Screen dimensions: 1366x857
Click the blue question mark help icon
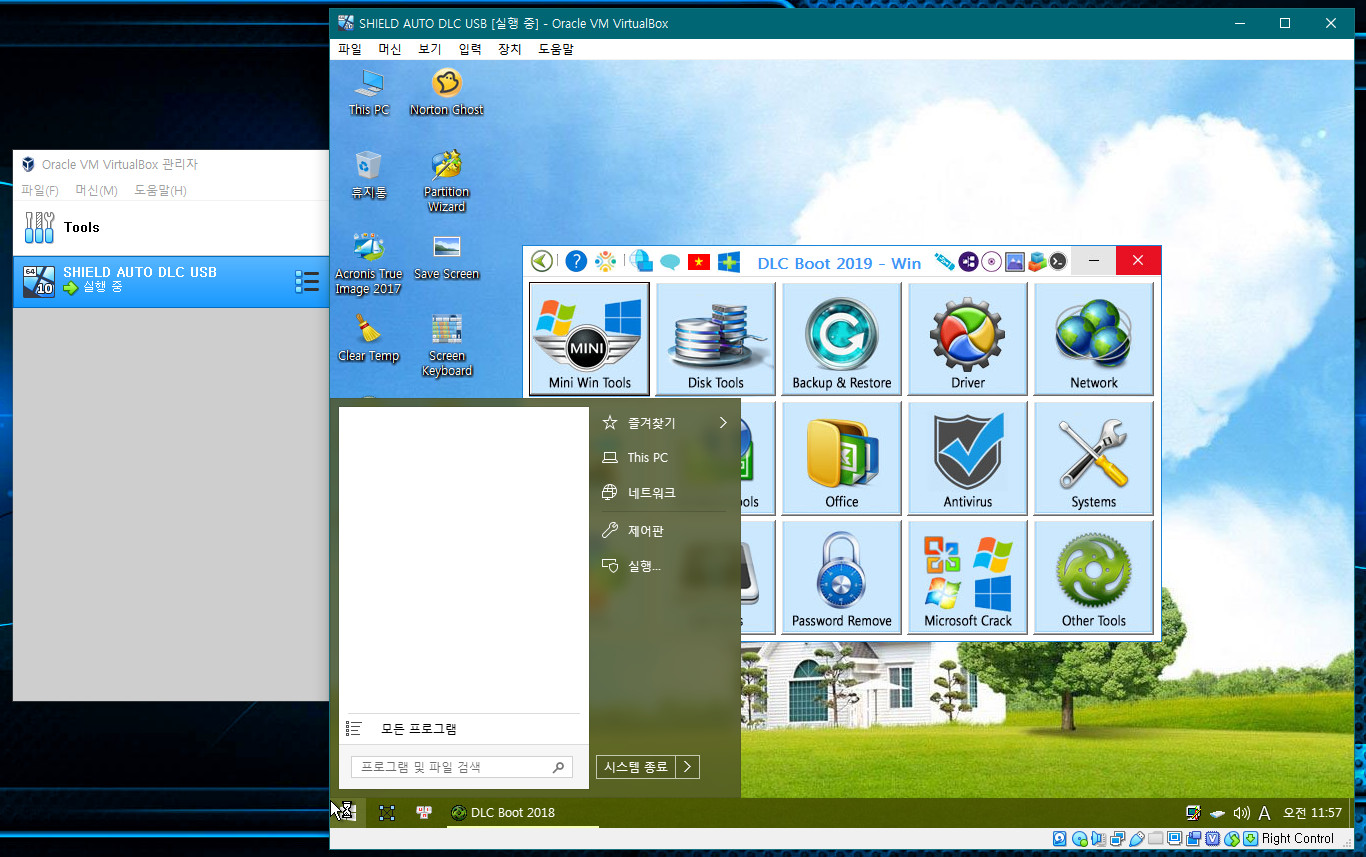click(x=575, y=261)
